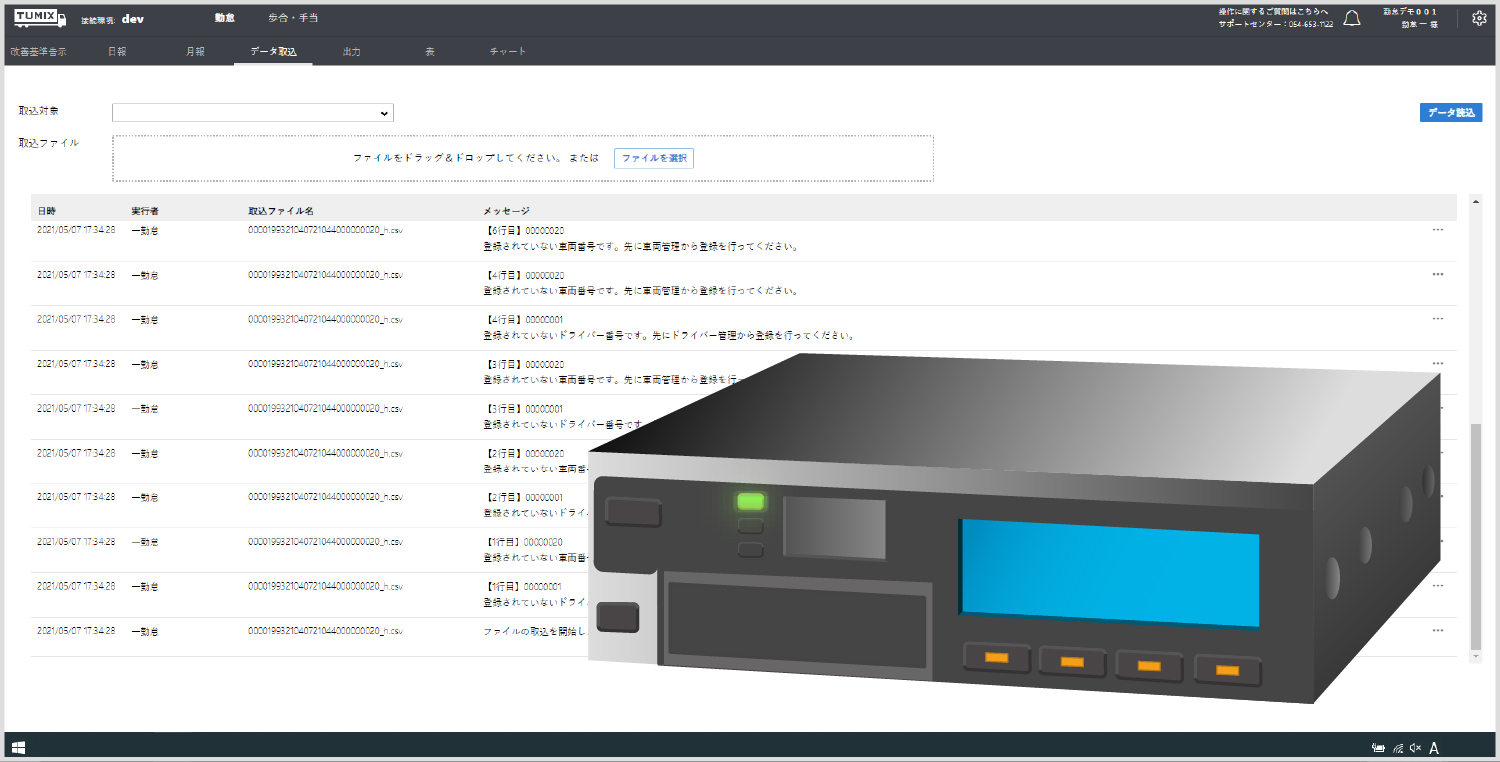Click the IME input mode A icon
The width and height of the screenshot is (1500, 762).
[1434, 748]
